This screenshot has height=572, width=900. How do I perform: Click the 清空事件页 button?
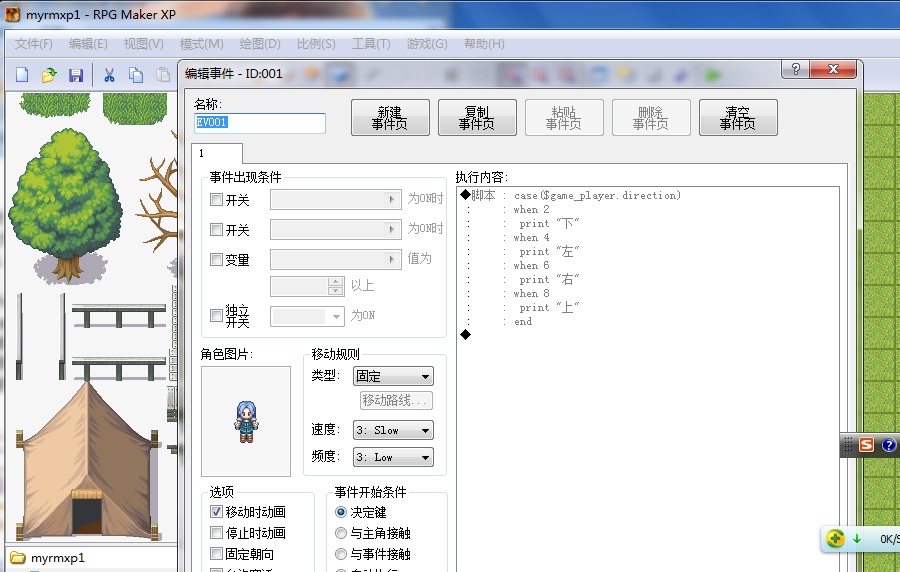tap(738, 118)
